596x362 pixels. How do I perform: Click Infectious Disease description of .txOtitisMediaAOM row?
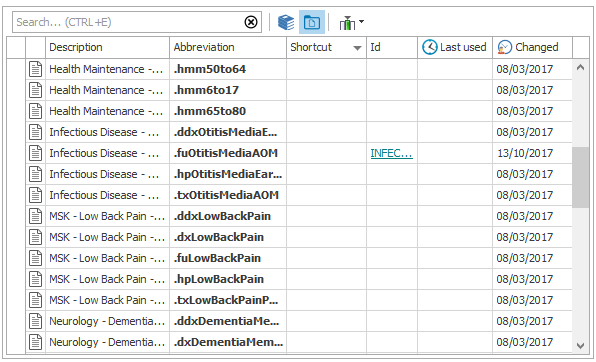coord(104,195)
